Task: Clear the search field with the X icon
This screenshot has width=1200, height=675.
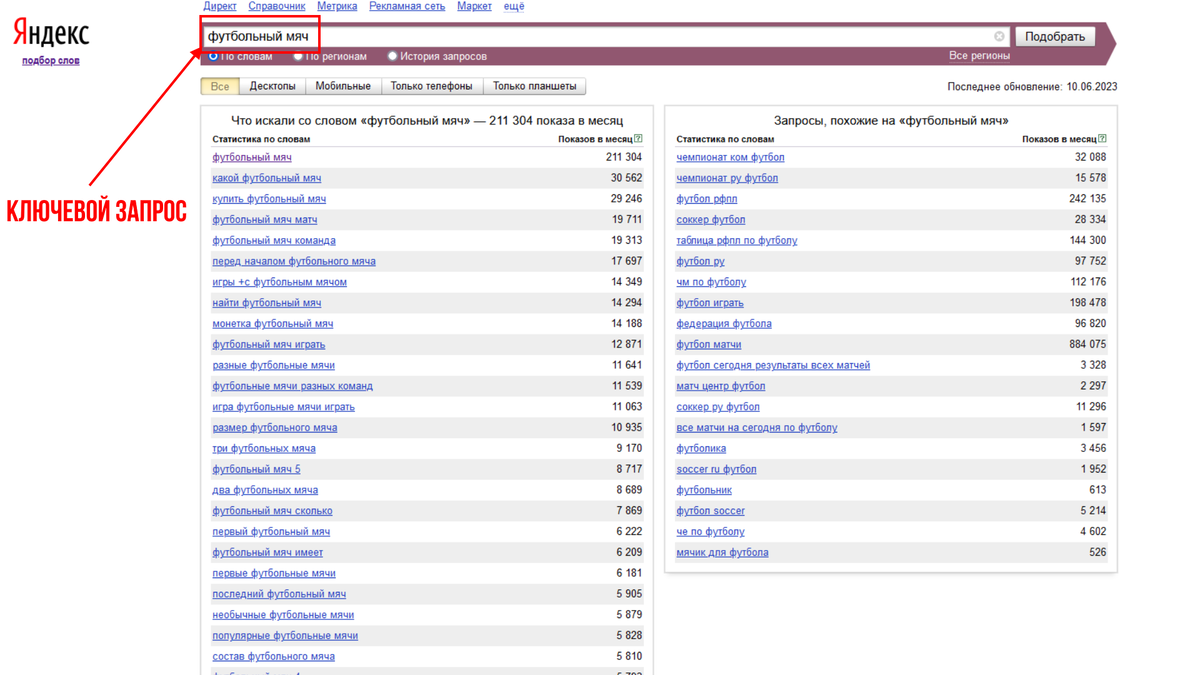Action: [999, 36]
